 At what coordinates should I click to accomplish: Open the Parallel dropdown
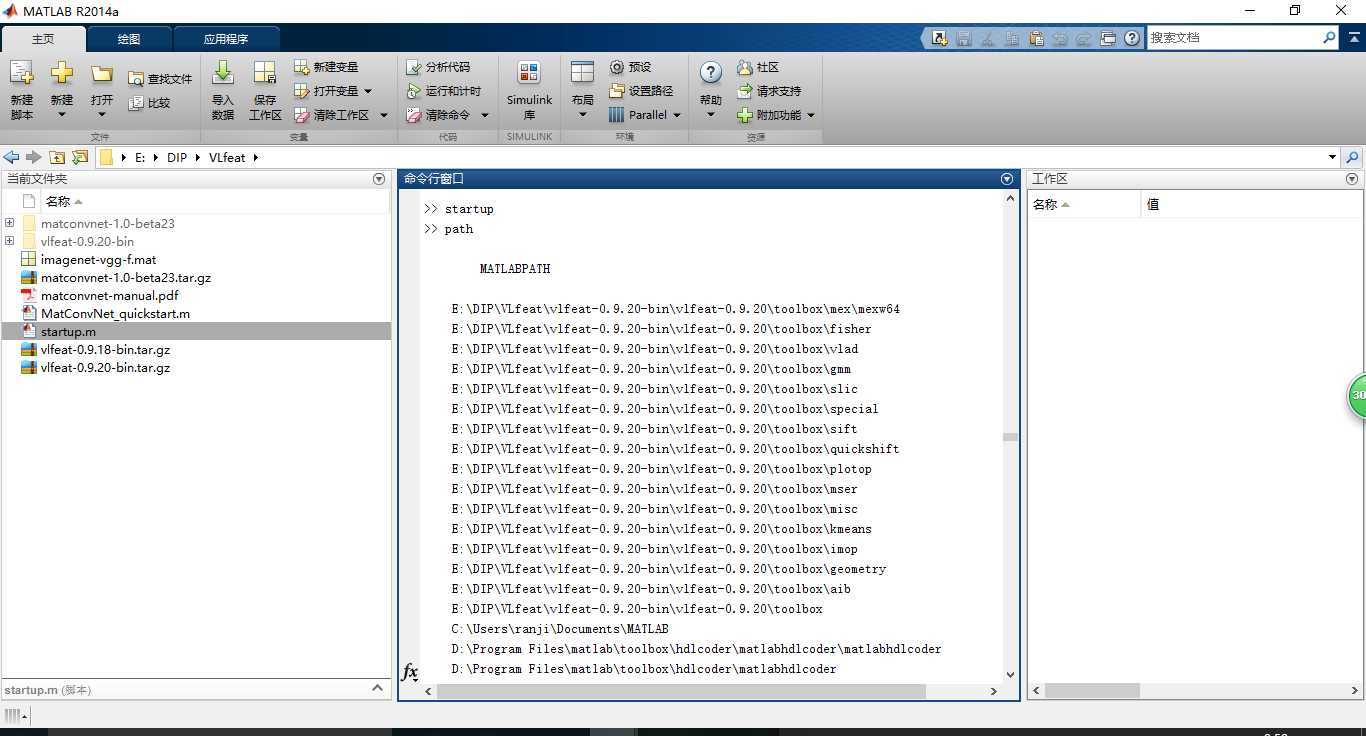pyautogui.click(x=677, y=115)
